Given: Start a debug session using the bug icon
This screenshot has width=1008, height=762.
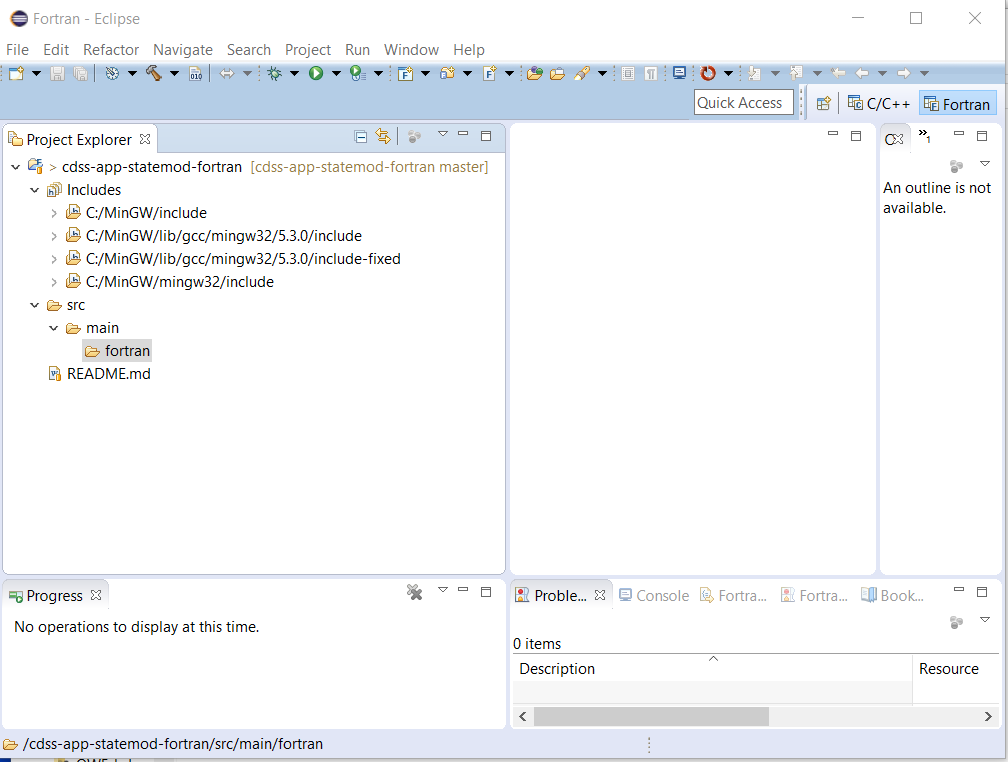Looking at the screenshot, I should [276, 73].
